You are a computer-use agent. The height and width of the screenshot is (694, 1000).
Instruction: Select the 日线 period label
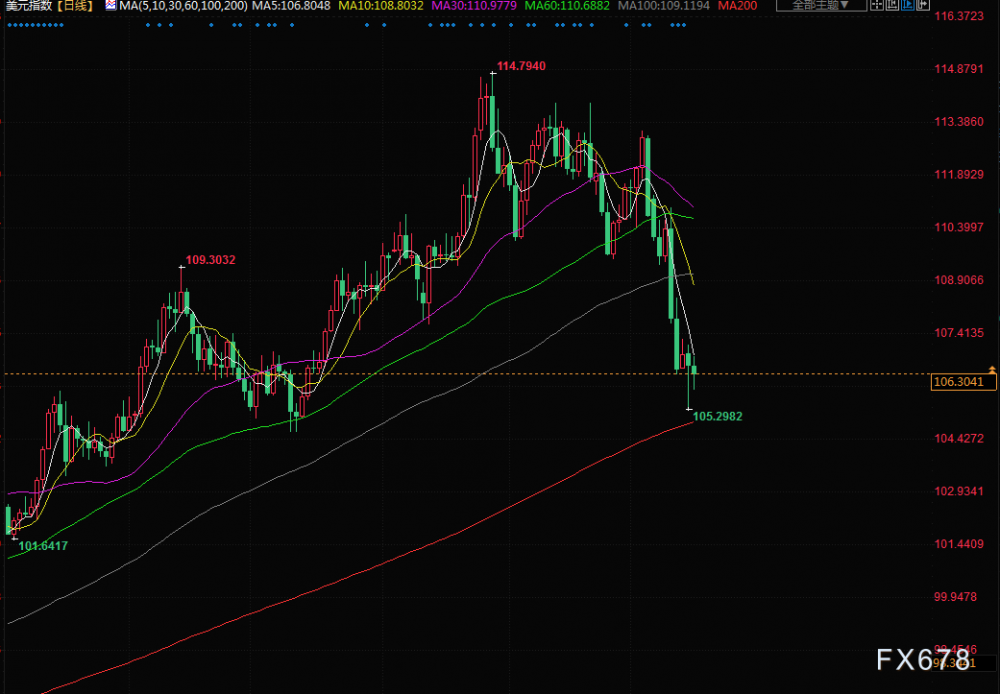click(76, 6)
